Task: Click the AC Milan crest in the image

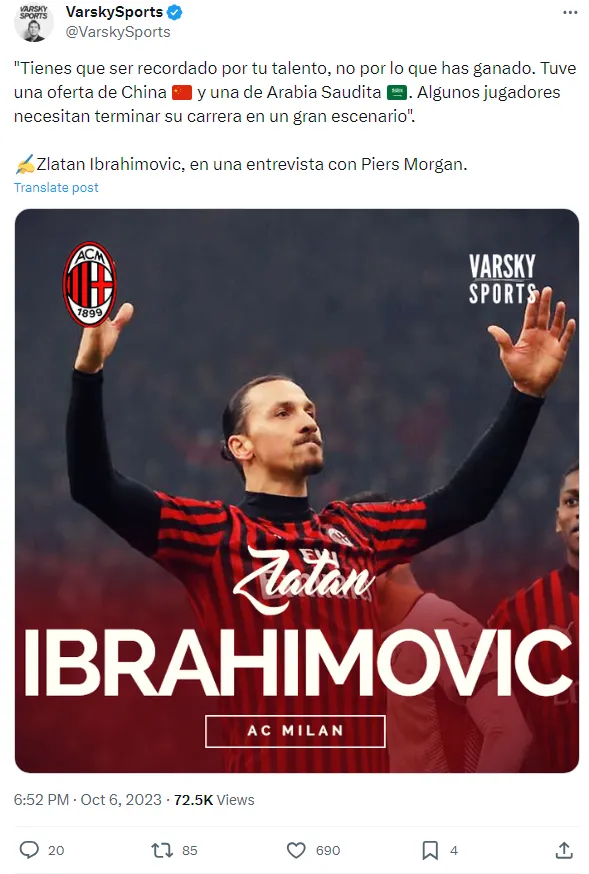Action: [x=89, y=284]
